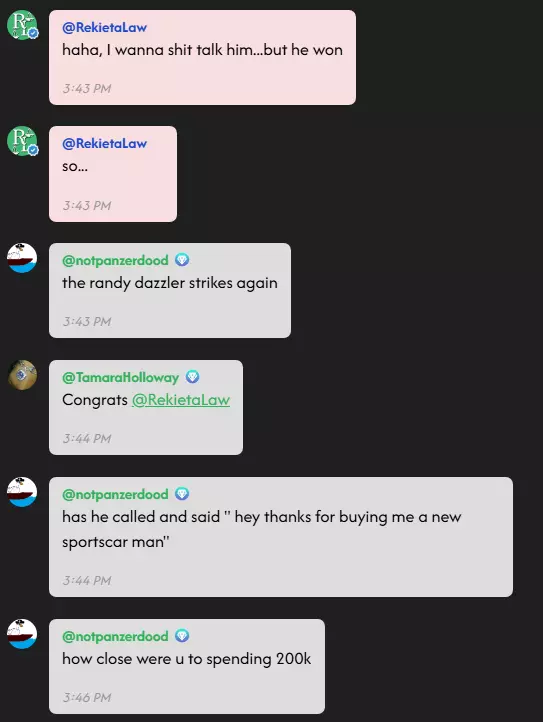This screenshot has width=543, height=722.
Task: Click RekietaLaw avatar beside 'so...' message
Action: [x=22, y=141]
